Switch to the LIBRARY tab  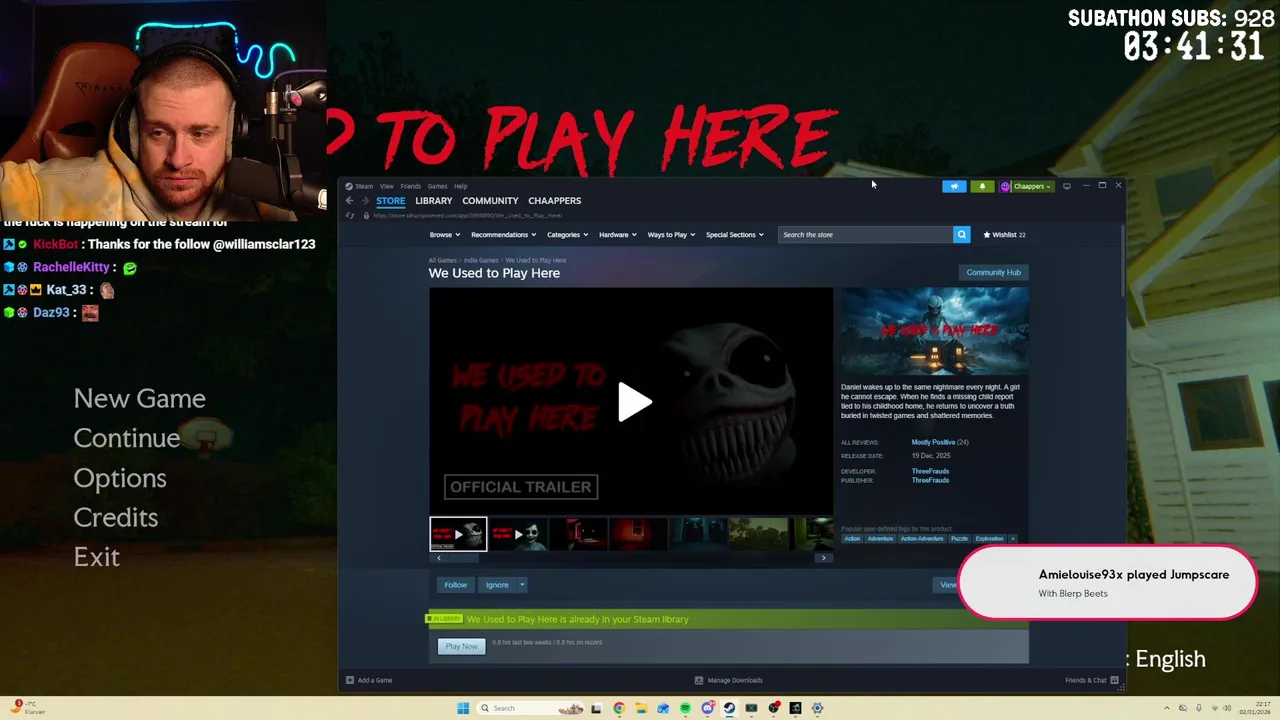[x=434, y=201]
